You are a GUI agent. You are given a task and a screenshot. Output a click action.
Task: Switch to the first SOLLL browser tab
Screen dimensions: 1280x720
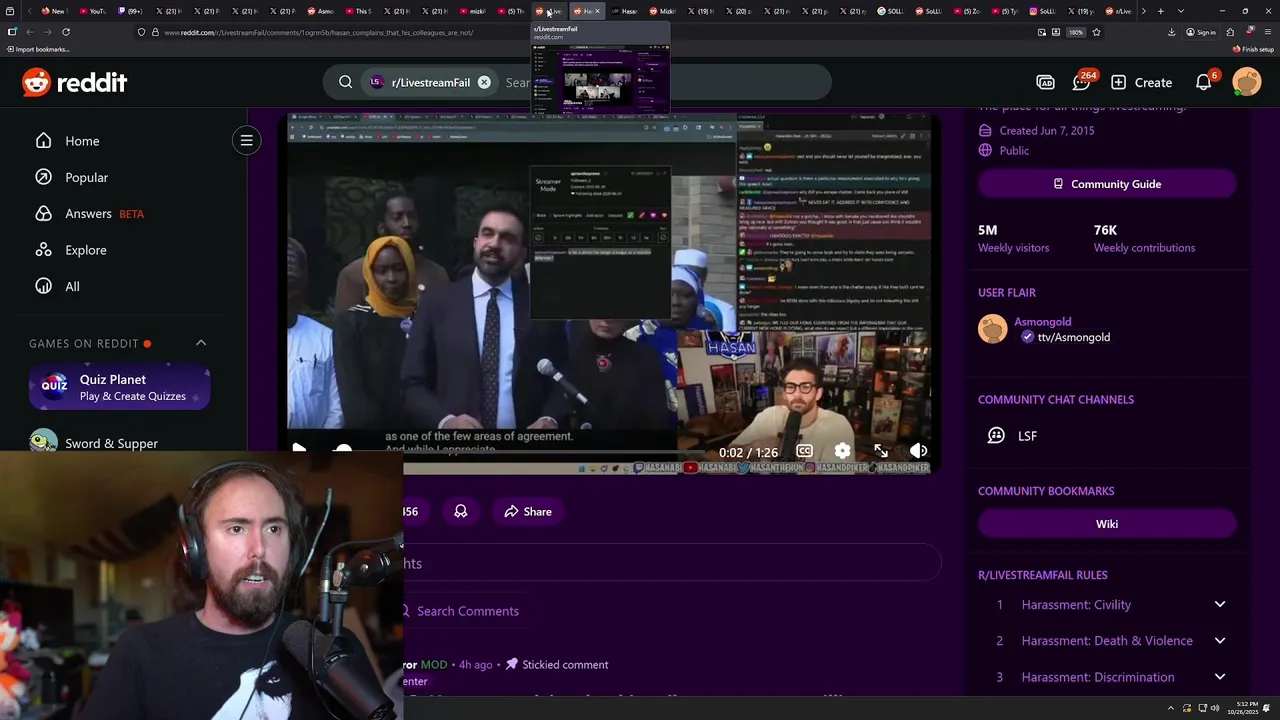pyautogui.click(x=891, y=11)
